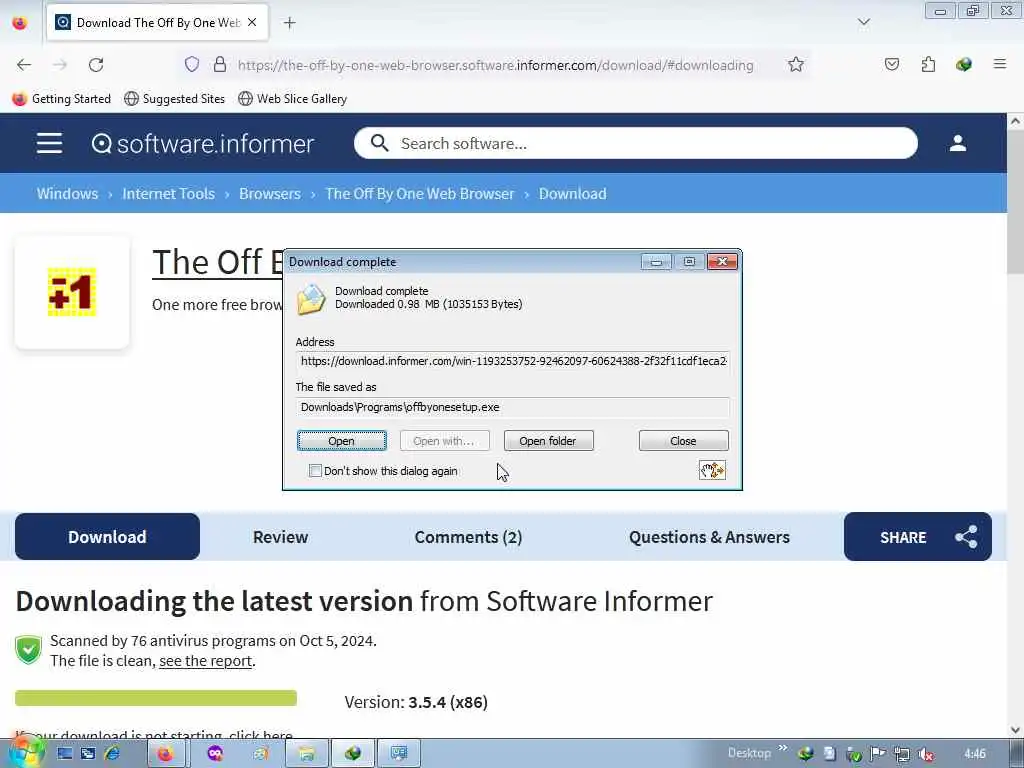Open the see the report link
This screenshot has height=768, width=1024.
[206, 661]
